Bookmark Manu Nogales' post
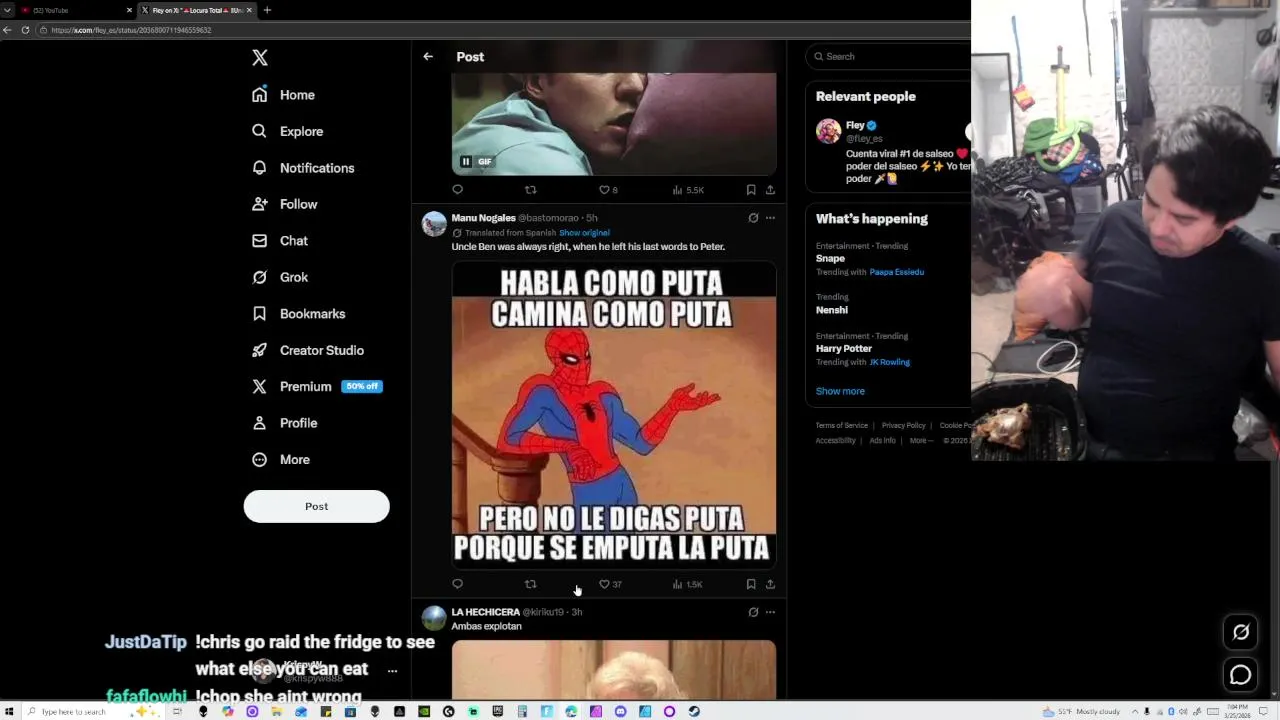 pyautogui.click(x=751, y=584)
